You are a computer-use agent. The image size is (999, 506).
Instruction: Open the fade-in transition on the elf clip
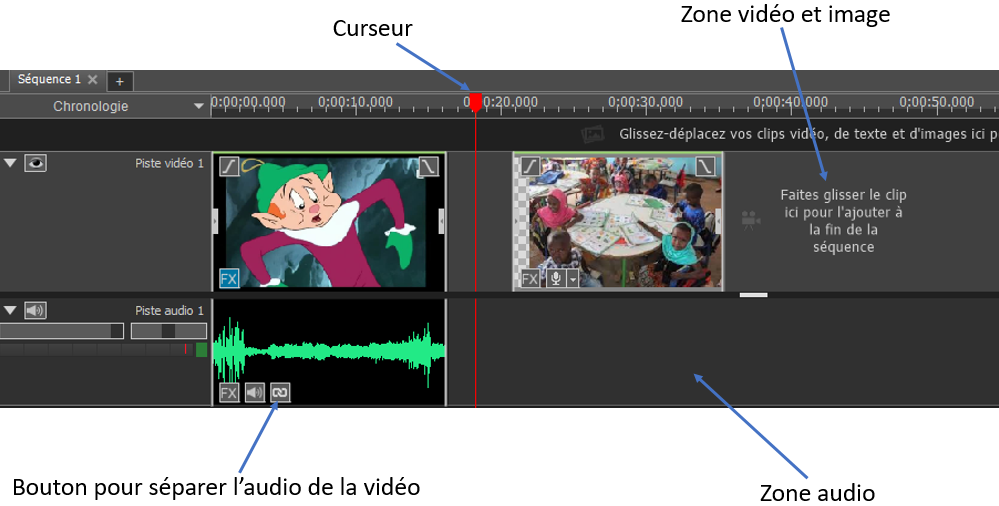[229, 166]
